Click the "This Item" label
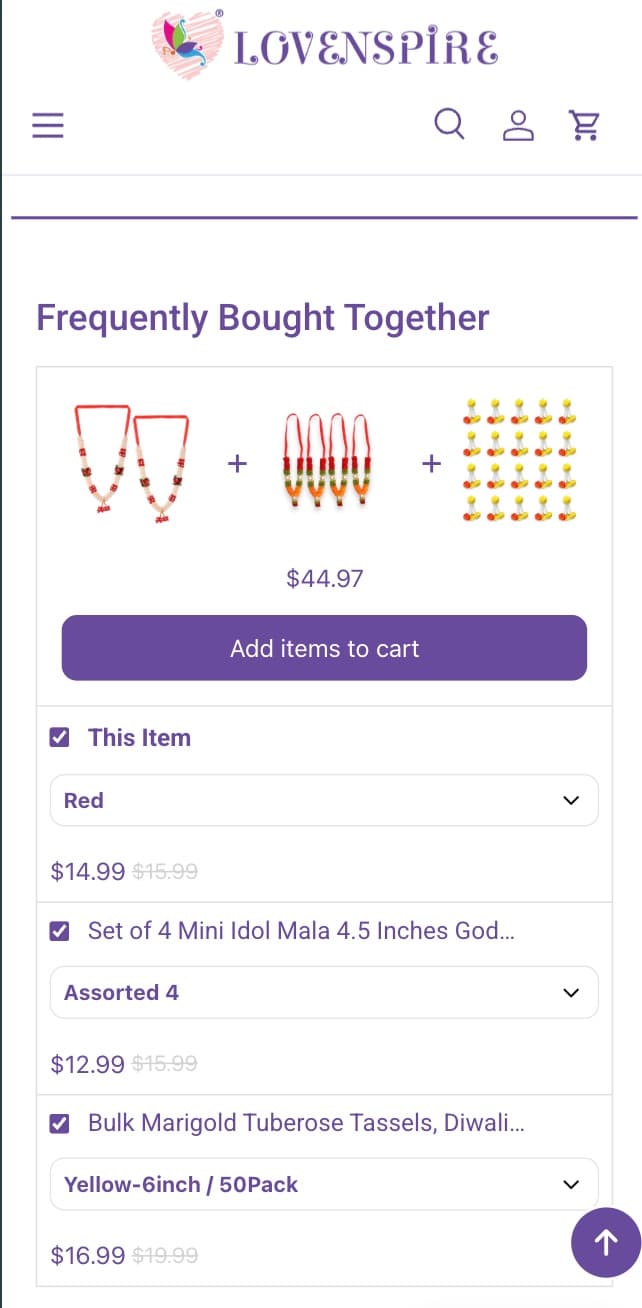 pos(139,738)
